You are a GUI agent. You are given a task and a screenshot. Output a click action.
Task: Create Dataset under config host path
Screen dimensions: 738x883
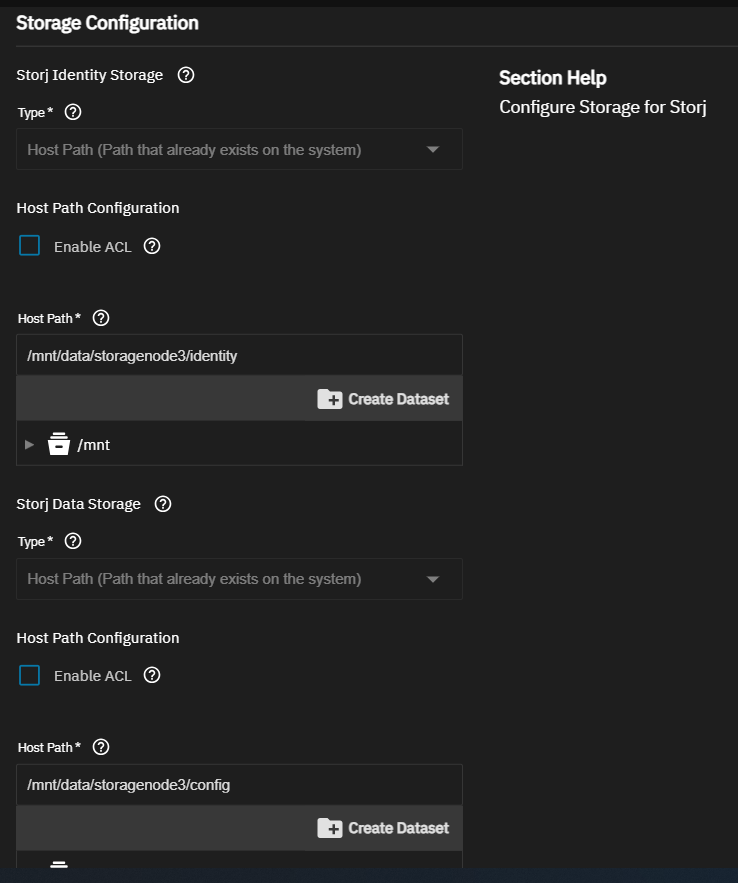[x=383, y=828]
